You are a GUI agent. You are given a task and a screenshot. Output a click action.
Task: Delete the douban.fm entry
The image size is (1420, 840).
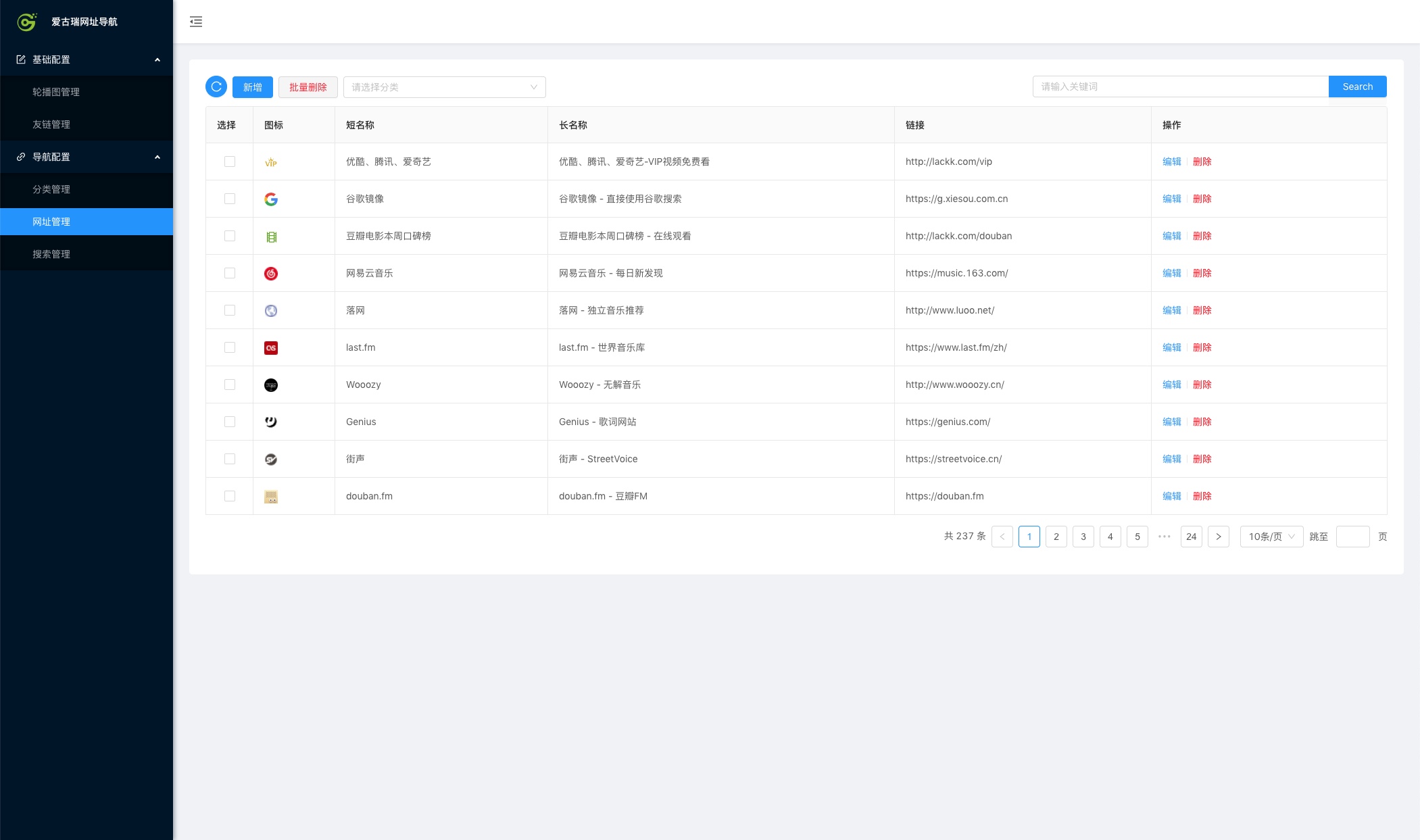[x=1202, y=496]
